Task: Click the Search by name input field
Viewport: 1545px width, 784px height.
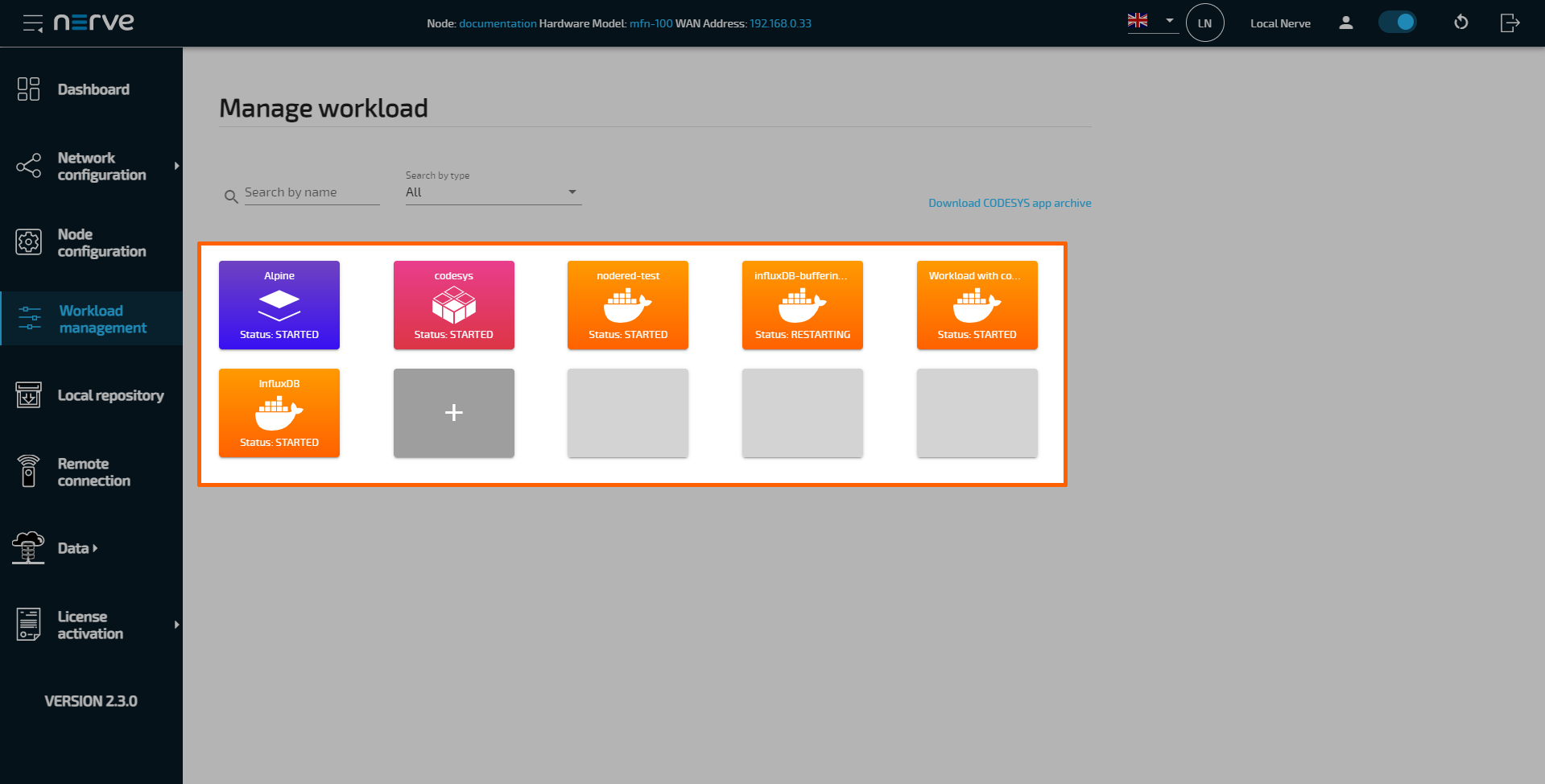Action: [x=312, y=192]
